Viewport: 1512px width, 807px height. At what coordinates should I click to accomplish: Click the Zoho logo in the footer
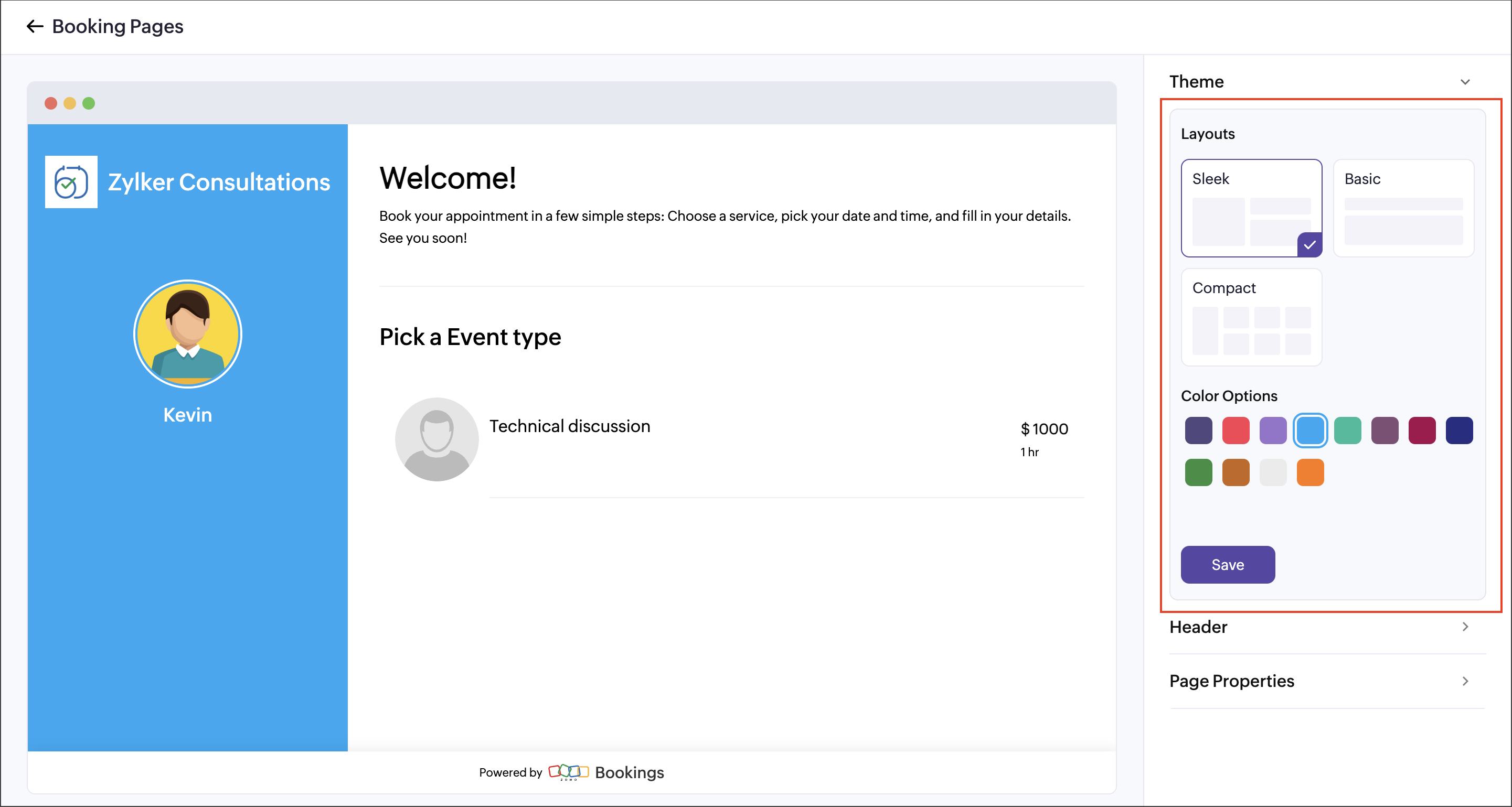click(x=568, y=772)
